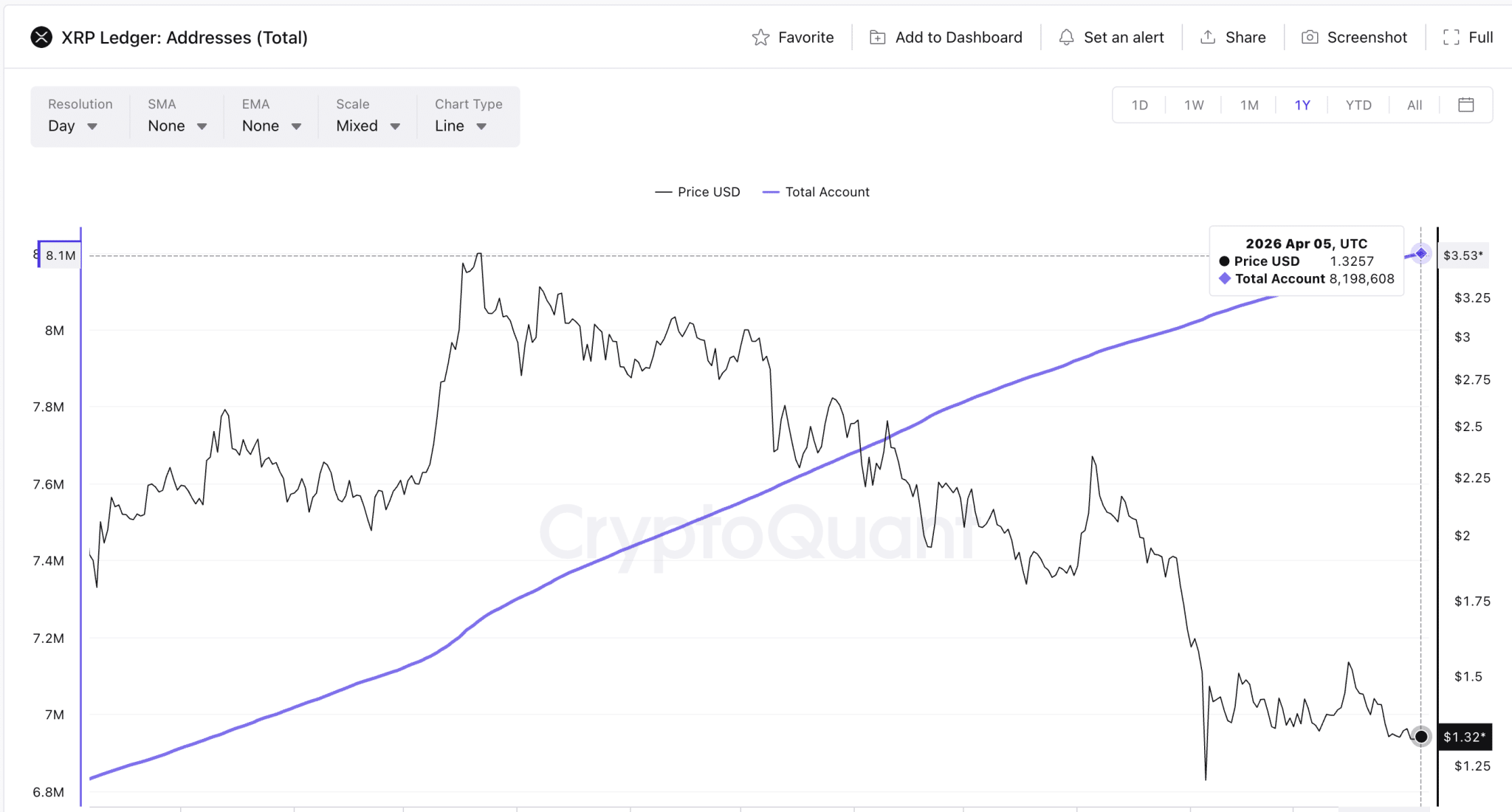
Task: Select the 1D timeframe button
Action: (1140, 105)
